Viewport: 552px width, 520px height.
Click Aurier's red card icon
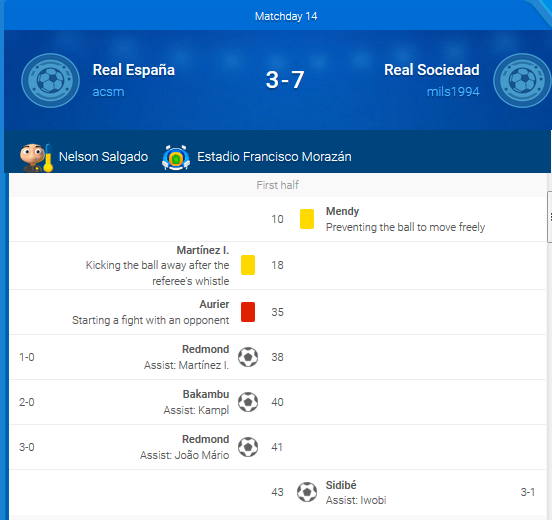tap(248, 312)
